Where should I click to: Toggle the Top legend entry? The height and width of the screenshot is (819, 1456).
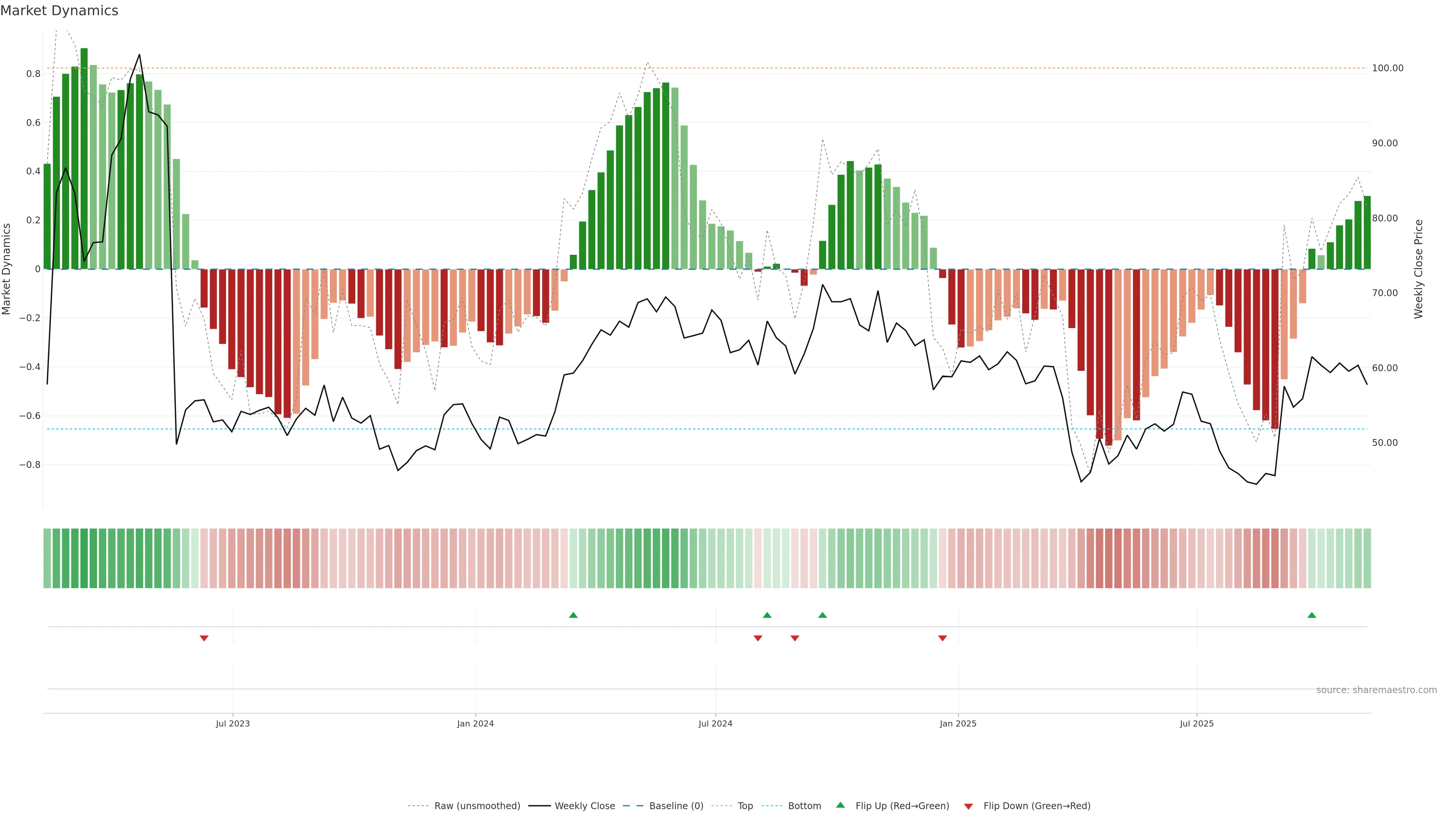[745, 806]
